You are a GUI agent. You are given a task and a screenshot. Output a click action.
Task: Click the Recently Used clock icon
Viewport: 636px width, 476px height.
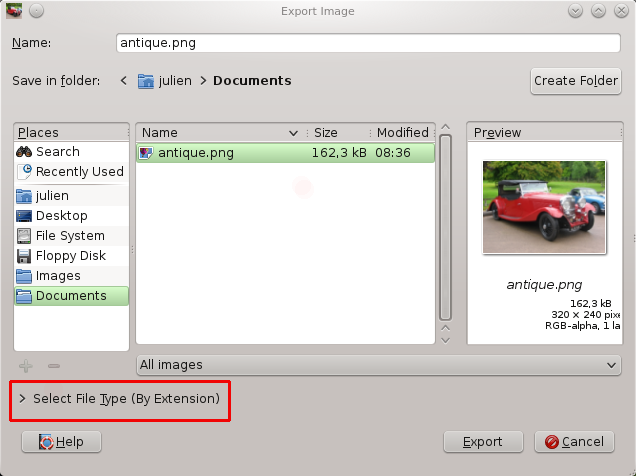pyautogui.click(x=24, y=172)
